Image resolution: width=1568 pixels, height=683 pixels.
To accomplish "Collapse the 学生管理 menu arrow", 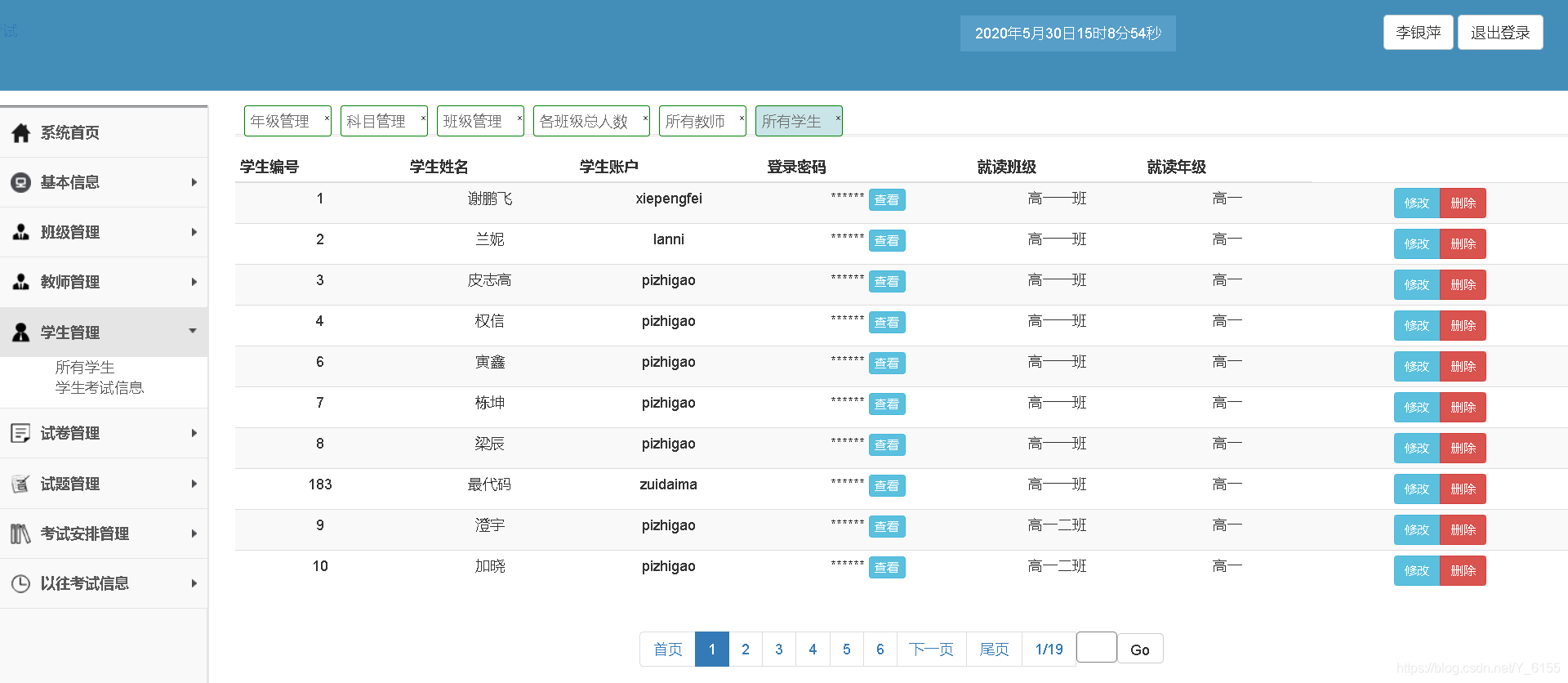I will coord(194,331).
